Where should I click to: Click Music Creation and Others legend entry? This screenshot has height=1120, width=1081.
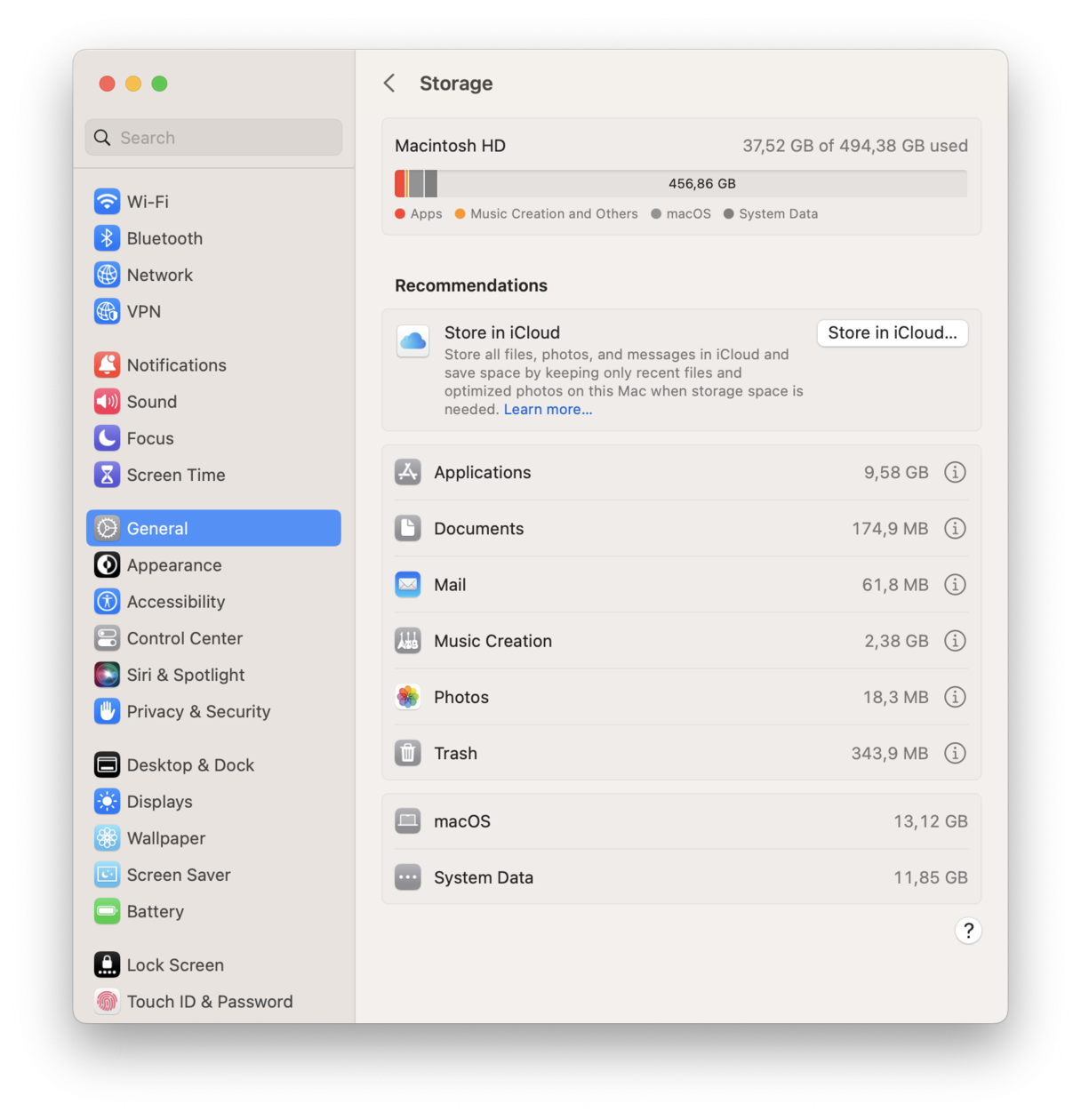coord(546,213)
